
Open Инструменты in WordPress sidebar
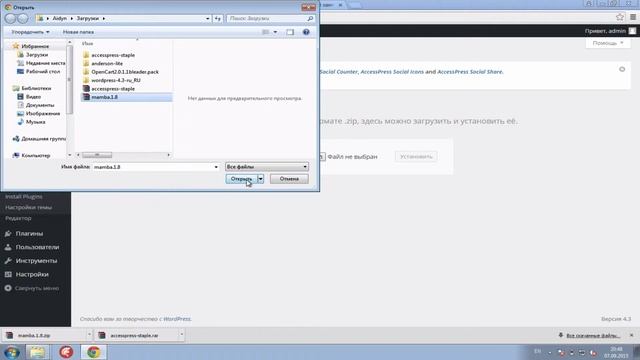[36, 261]
